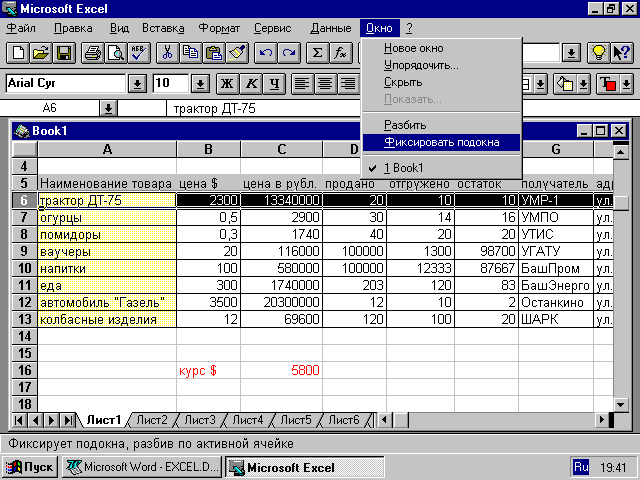The height and width of the screenshot is (480, 640).
Task: Open the Вставка menu
Action: (x=163, y=28)
